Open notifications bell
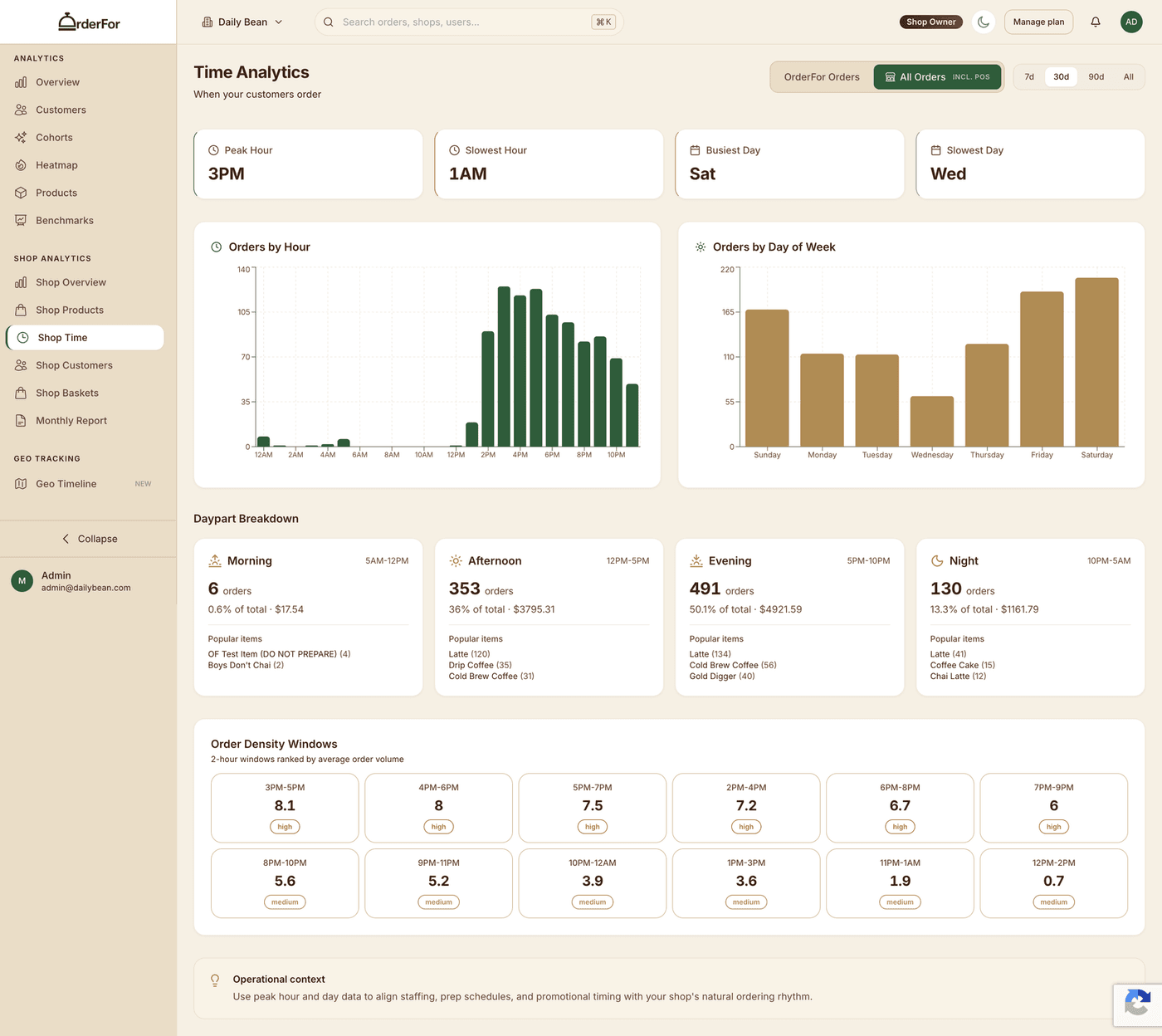 (1096, 22)
